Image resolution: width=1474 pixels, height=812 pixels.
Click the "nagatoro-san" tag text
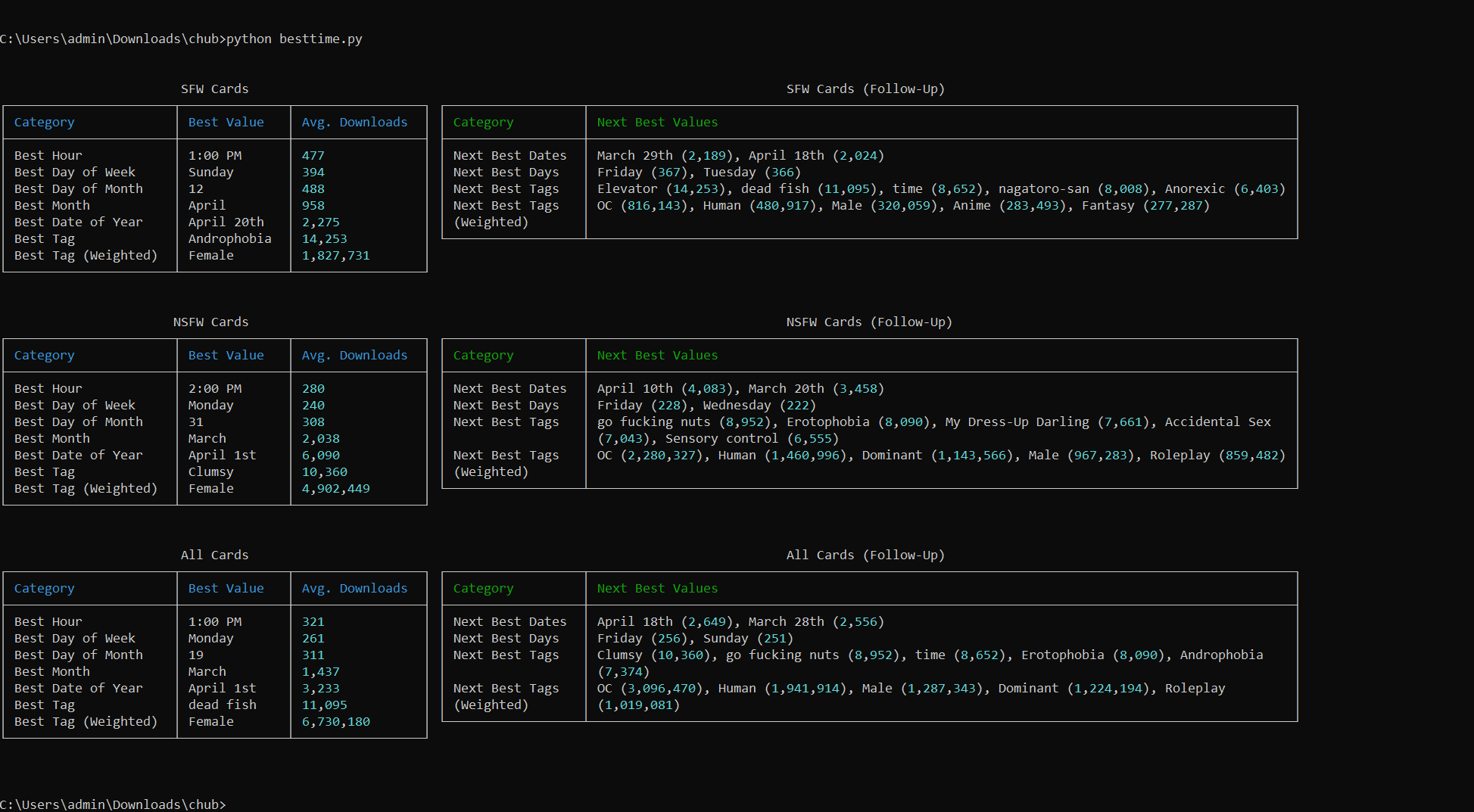1043,188
